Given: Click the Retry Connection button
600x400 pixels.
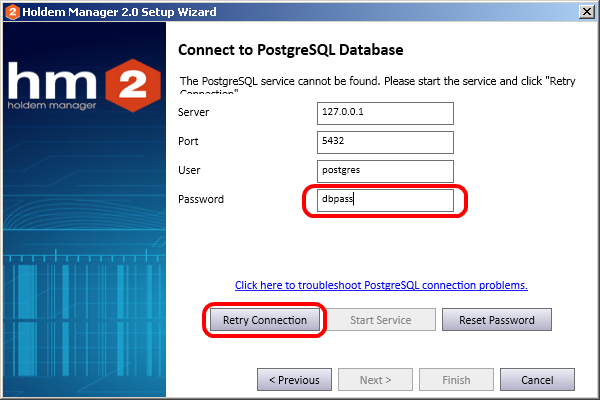Looking at the screenshot, I should point(265,320).
